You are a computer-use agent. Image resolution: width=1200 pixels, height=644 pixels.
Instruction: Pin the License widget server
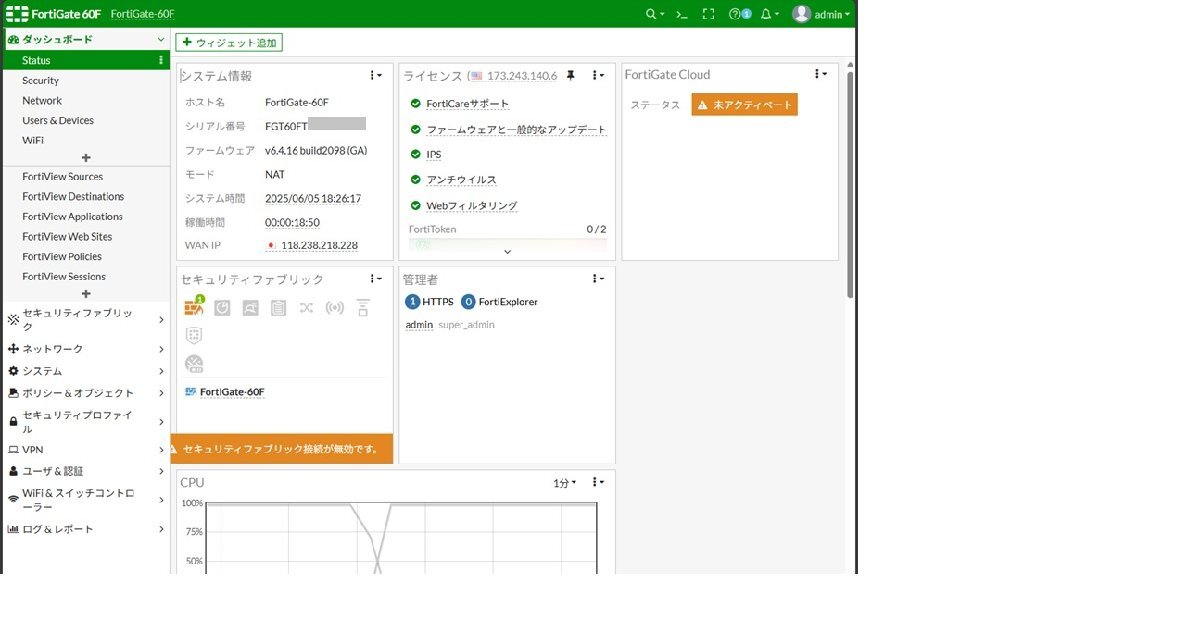point(570,75)
